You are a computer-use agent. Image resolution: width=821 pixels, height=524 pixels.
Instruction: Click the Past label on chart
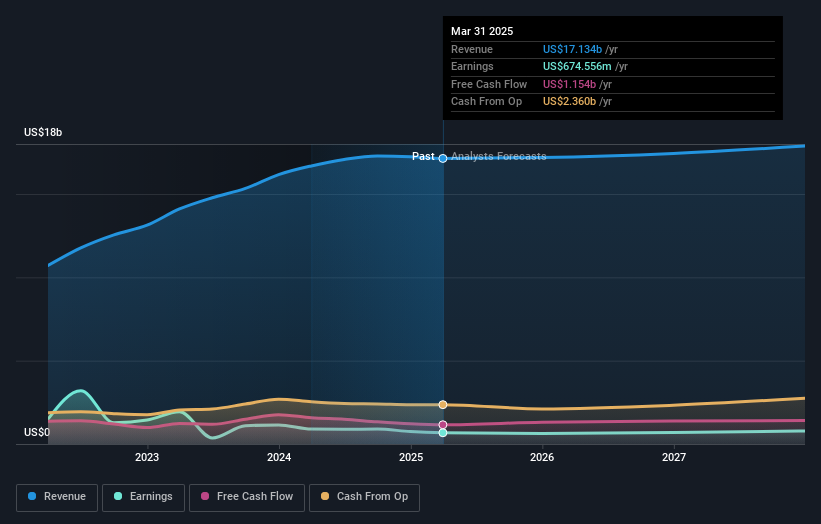[423, 156]
